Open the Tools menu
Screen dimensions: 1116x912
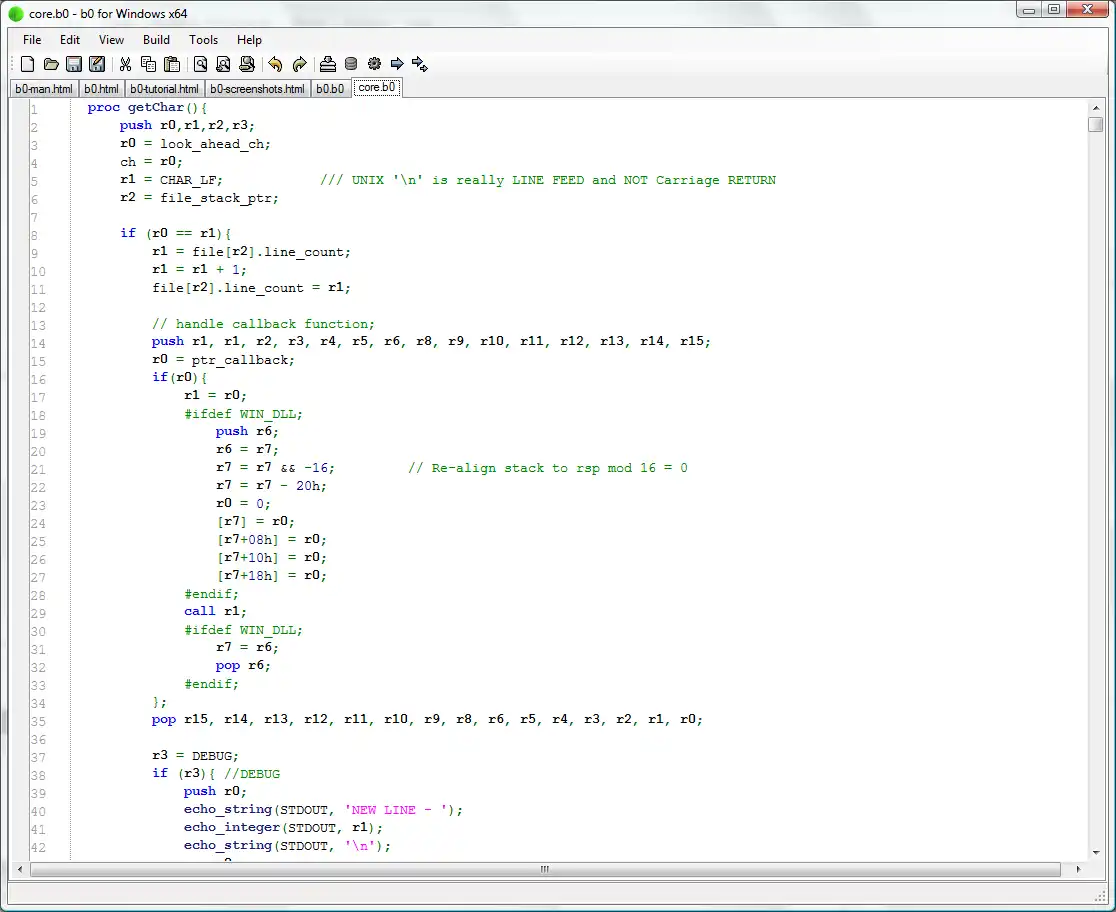(x=203, y=40)
